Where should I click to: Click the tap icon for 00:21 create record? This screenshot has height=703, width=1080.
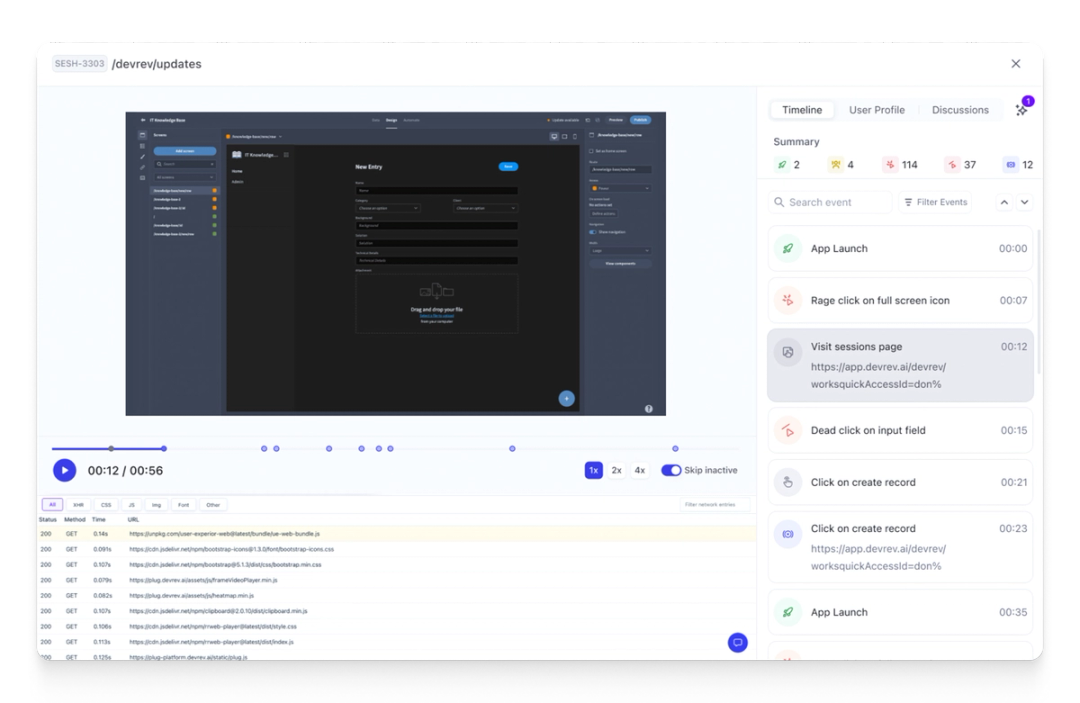click(x=788, y=482)
